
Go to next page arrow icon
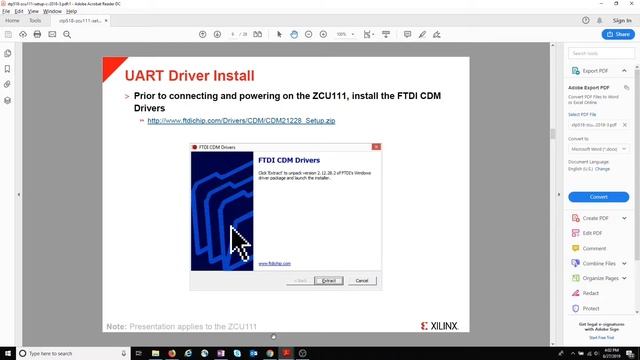[x=217, y=35]
